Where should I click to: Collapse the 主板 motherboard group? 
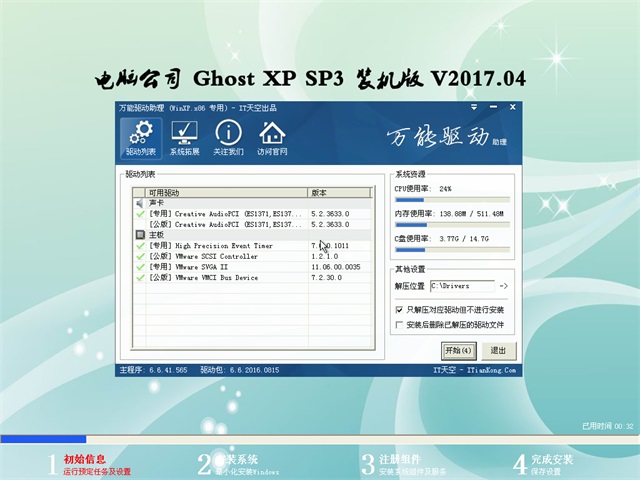point(140,235)
